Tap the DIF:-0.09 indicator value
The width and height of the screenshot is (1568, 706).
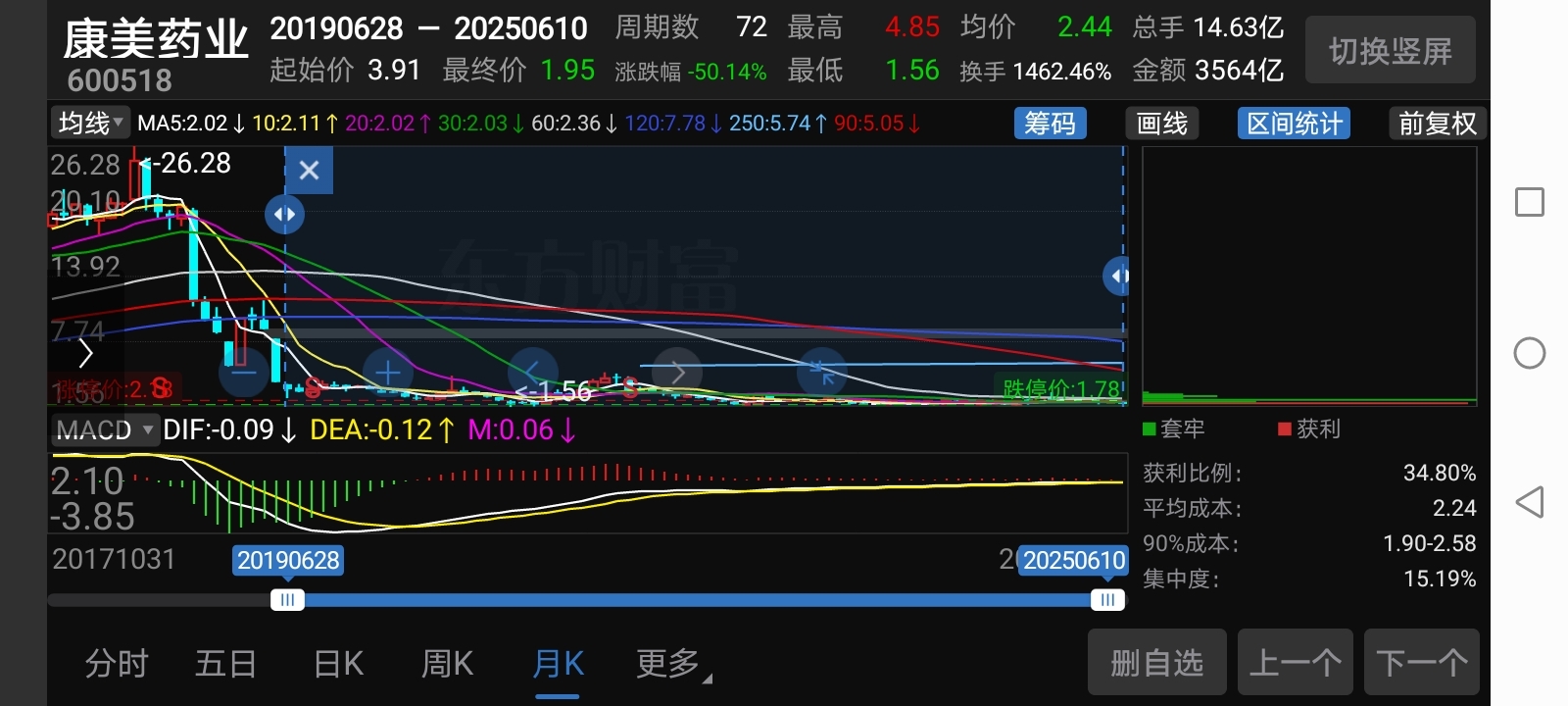click(x=229, y=429)
